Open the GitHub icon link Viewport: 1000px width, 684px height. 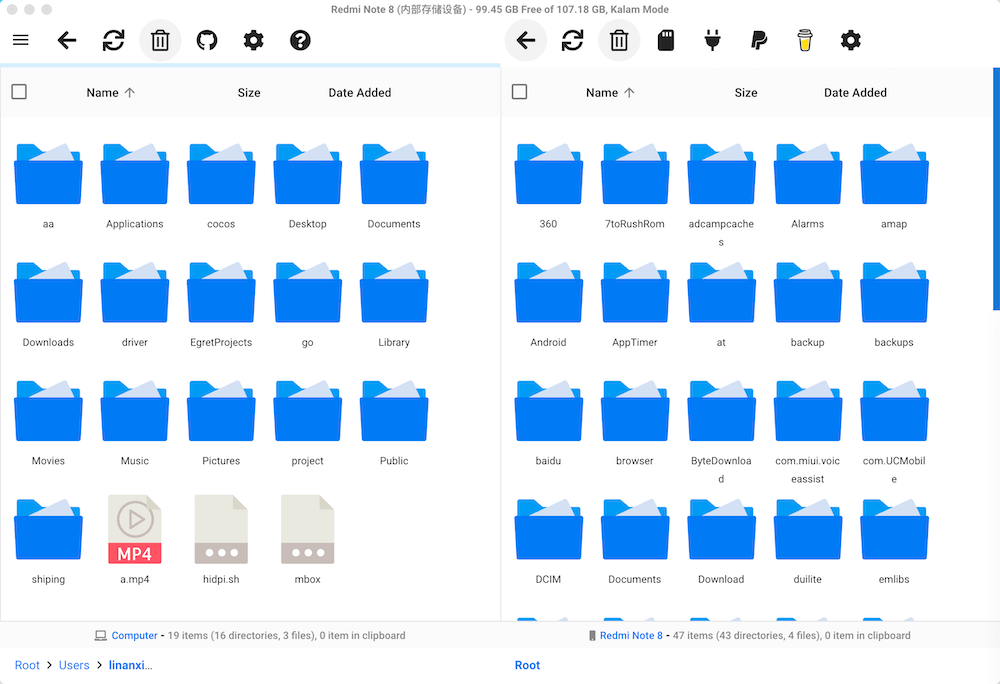tap(207, 40)
